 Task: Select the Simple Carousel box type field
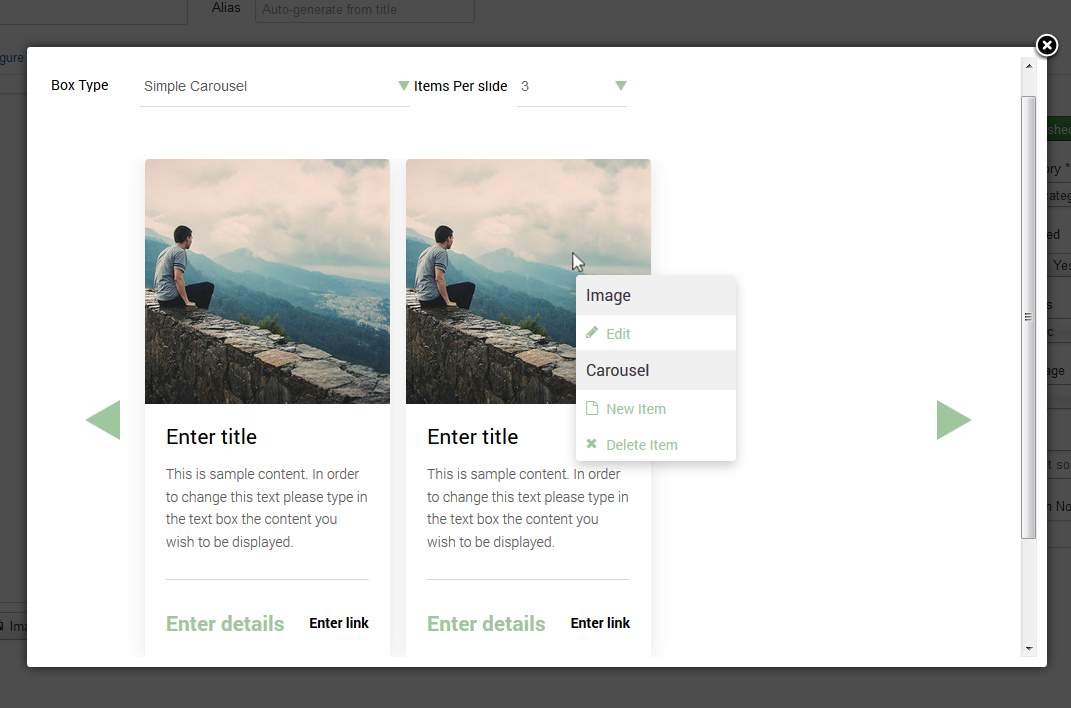point(275,87)
